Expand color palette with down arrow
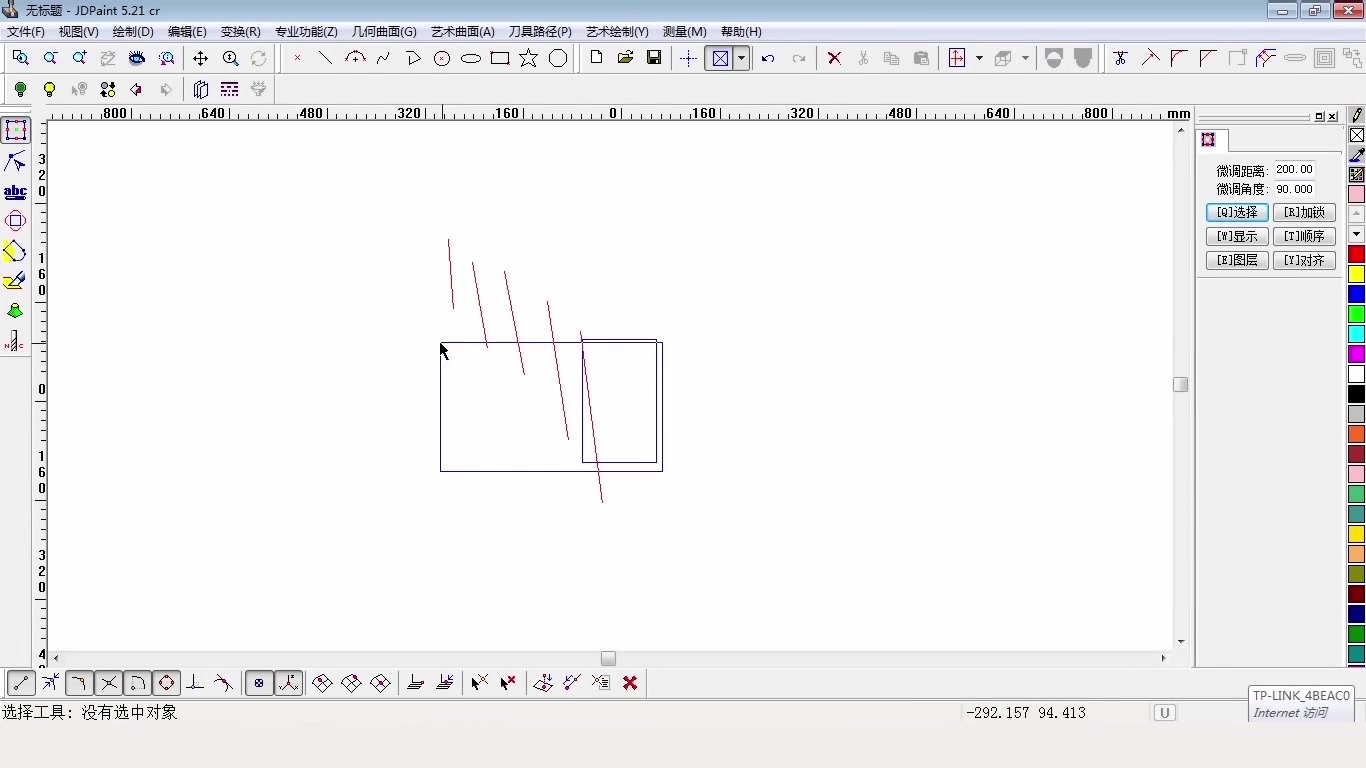This screenshot has height=768, width=1366. (1356, 234)
